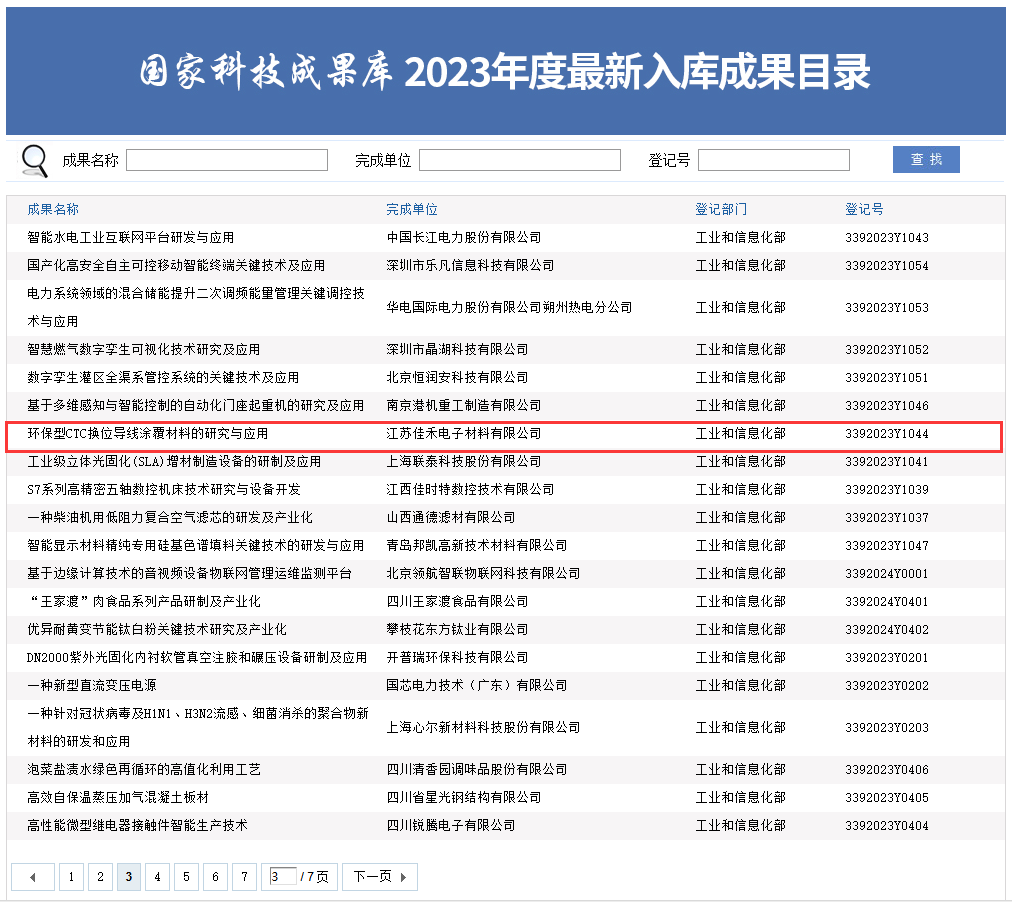Go to page 4

point(157,877)
